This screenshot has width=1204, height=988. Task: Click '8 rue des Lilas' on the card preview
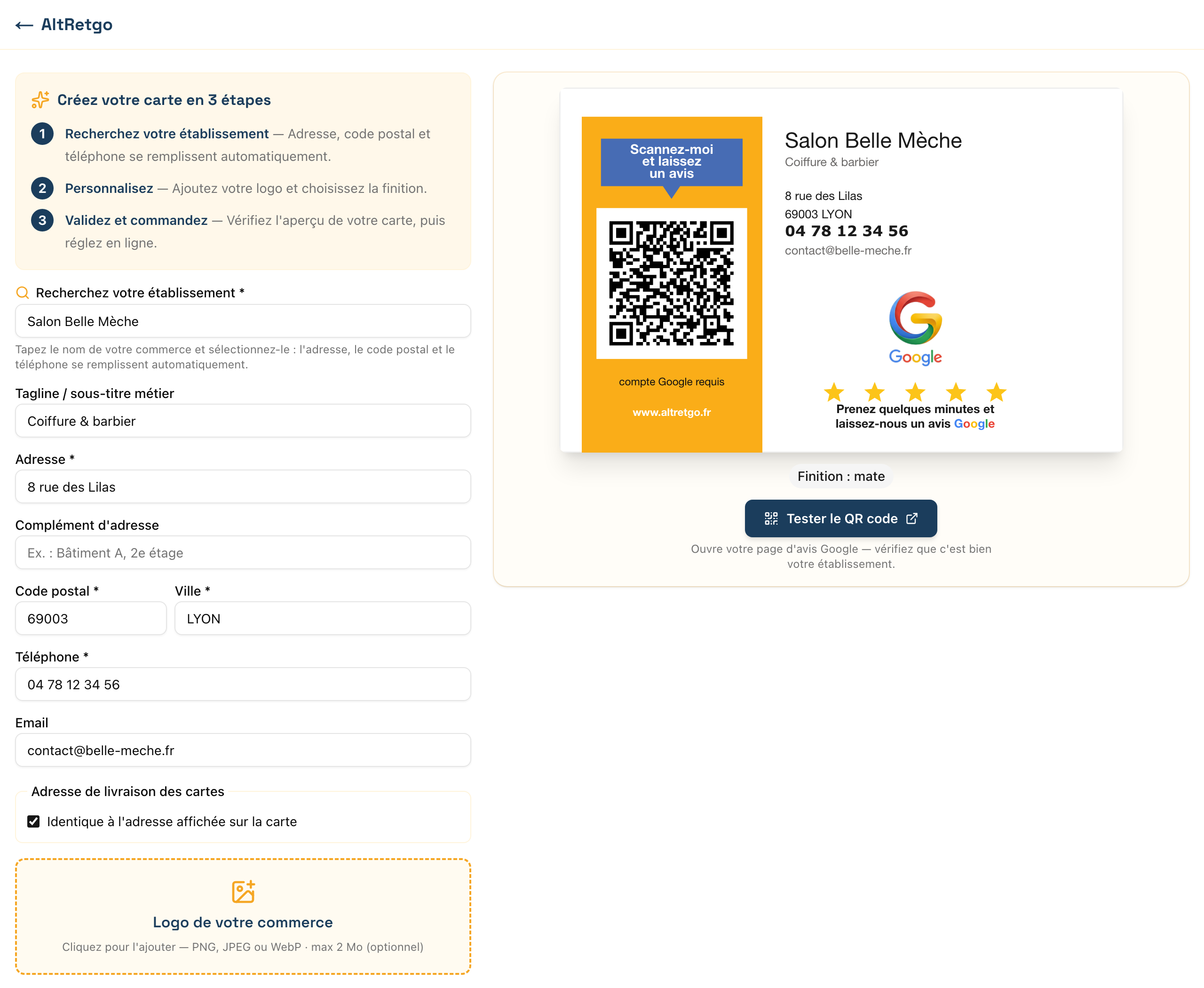point(824,196)
